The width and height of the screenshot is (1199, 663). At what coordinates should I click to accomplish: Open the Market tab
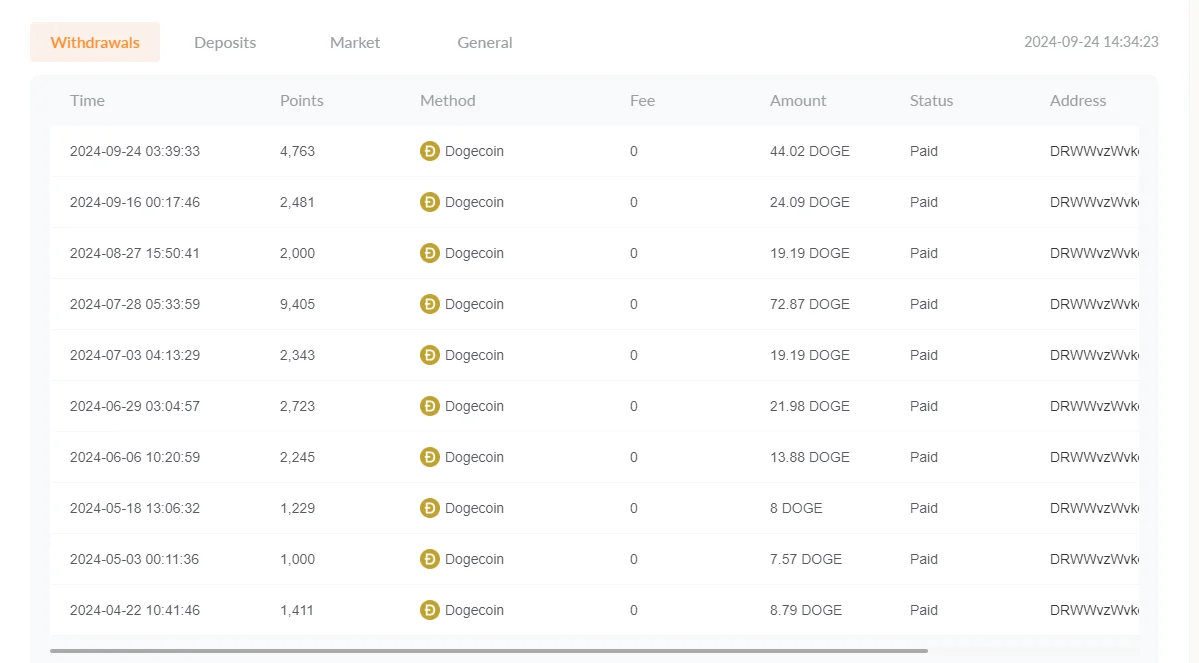(x=355, y=42)
